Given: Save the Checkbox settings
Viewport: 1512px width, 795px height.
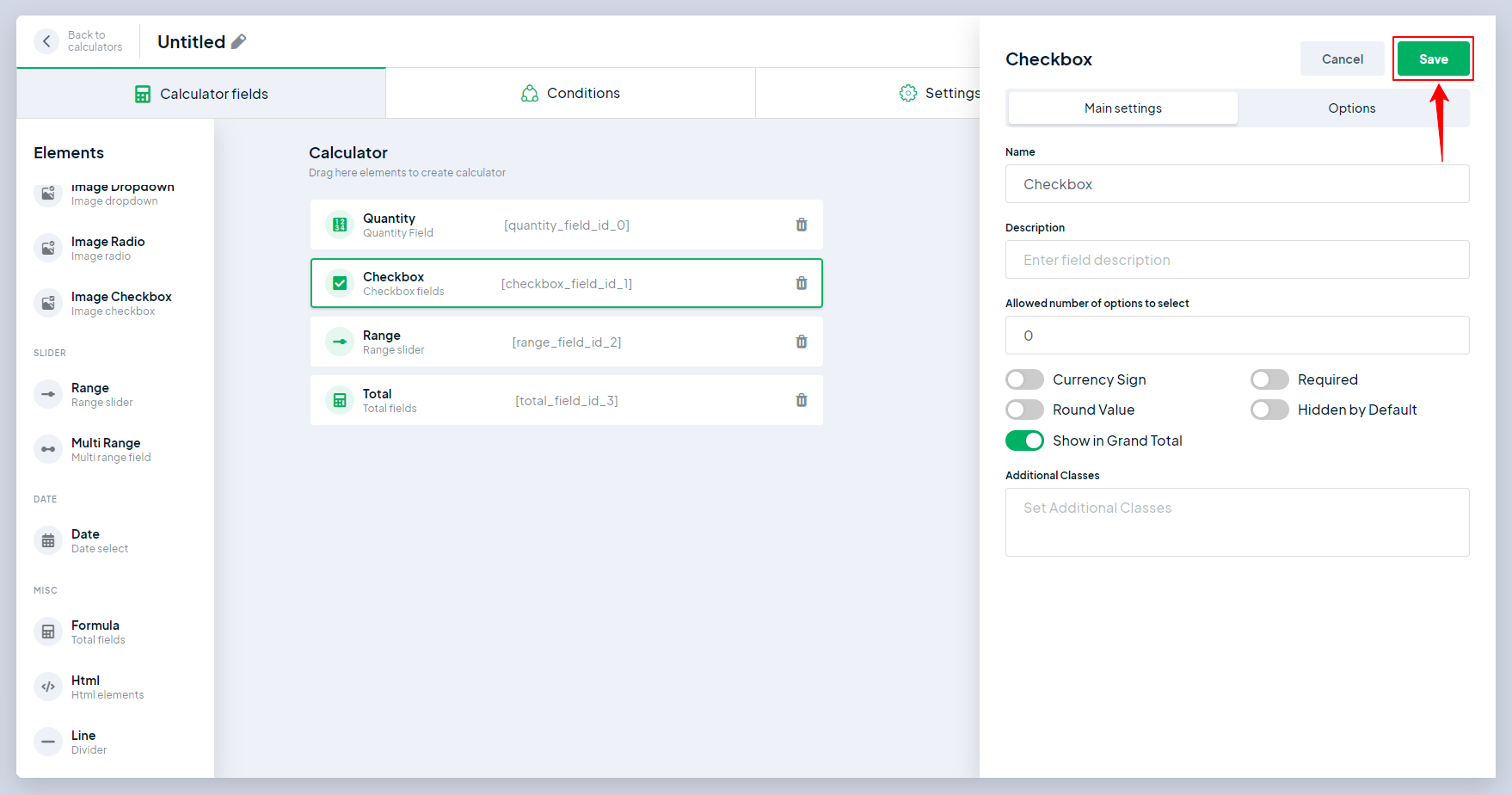Looking at the screenshot, I should (x=1433, y=59).
